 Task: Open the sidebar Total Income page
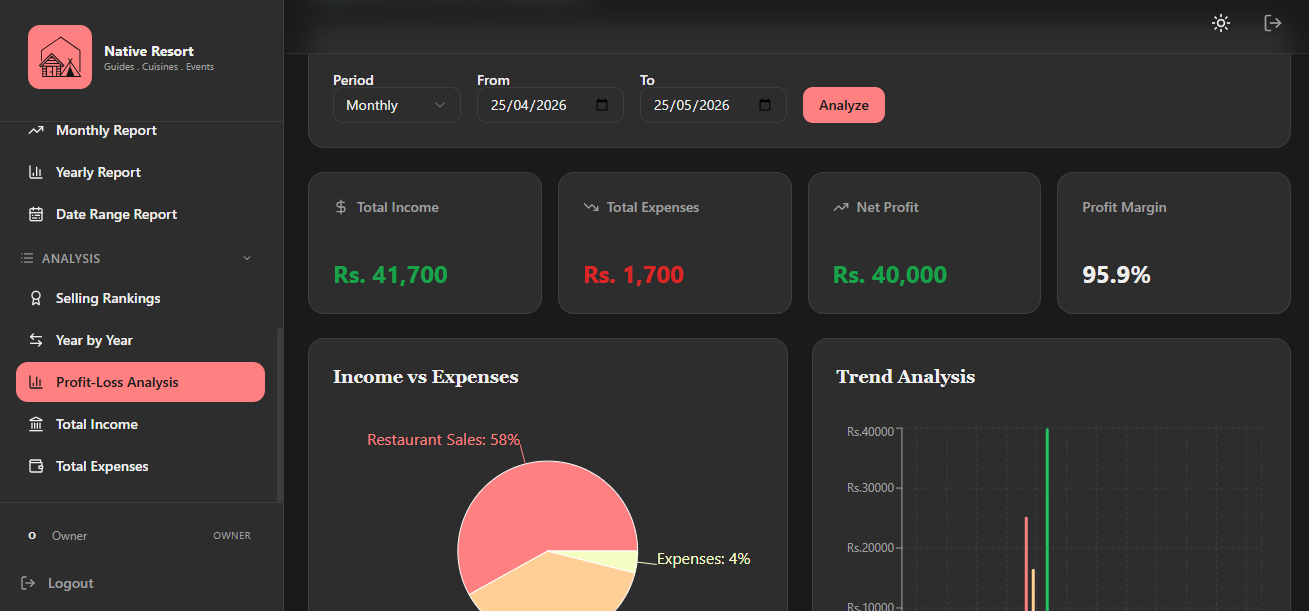coord(140,424)
